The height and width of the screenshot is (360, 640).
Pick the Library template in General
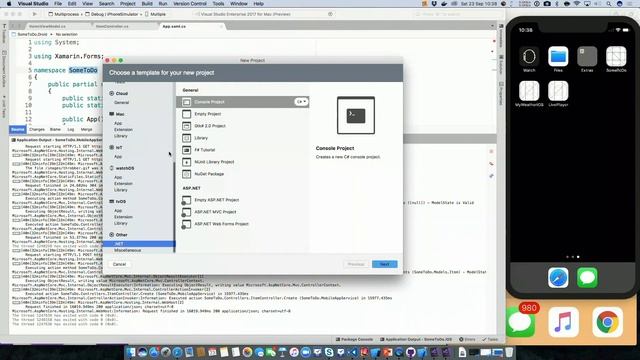tap(242, 138)
